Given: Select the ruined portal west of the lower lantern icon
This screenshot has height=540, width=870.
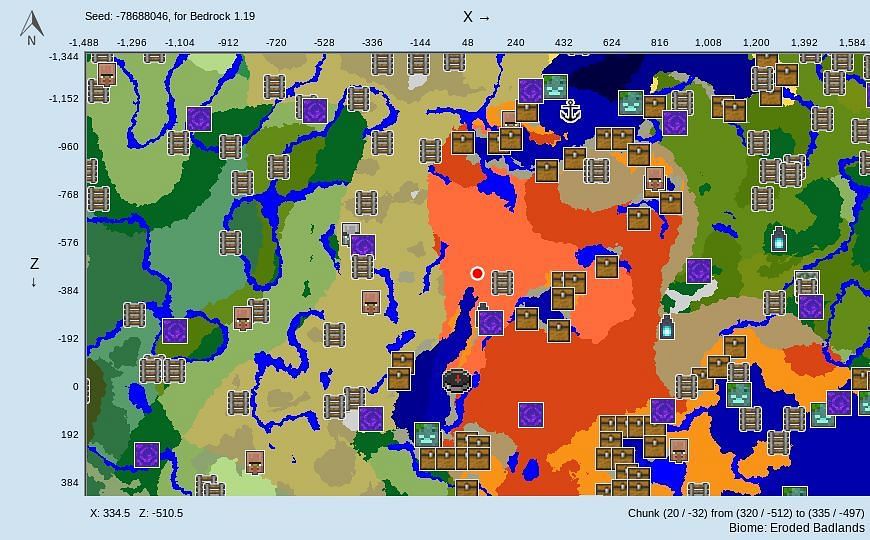Looking at the screenshot, I should [x=699, y=271].
